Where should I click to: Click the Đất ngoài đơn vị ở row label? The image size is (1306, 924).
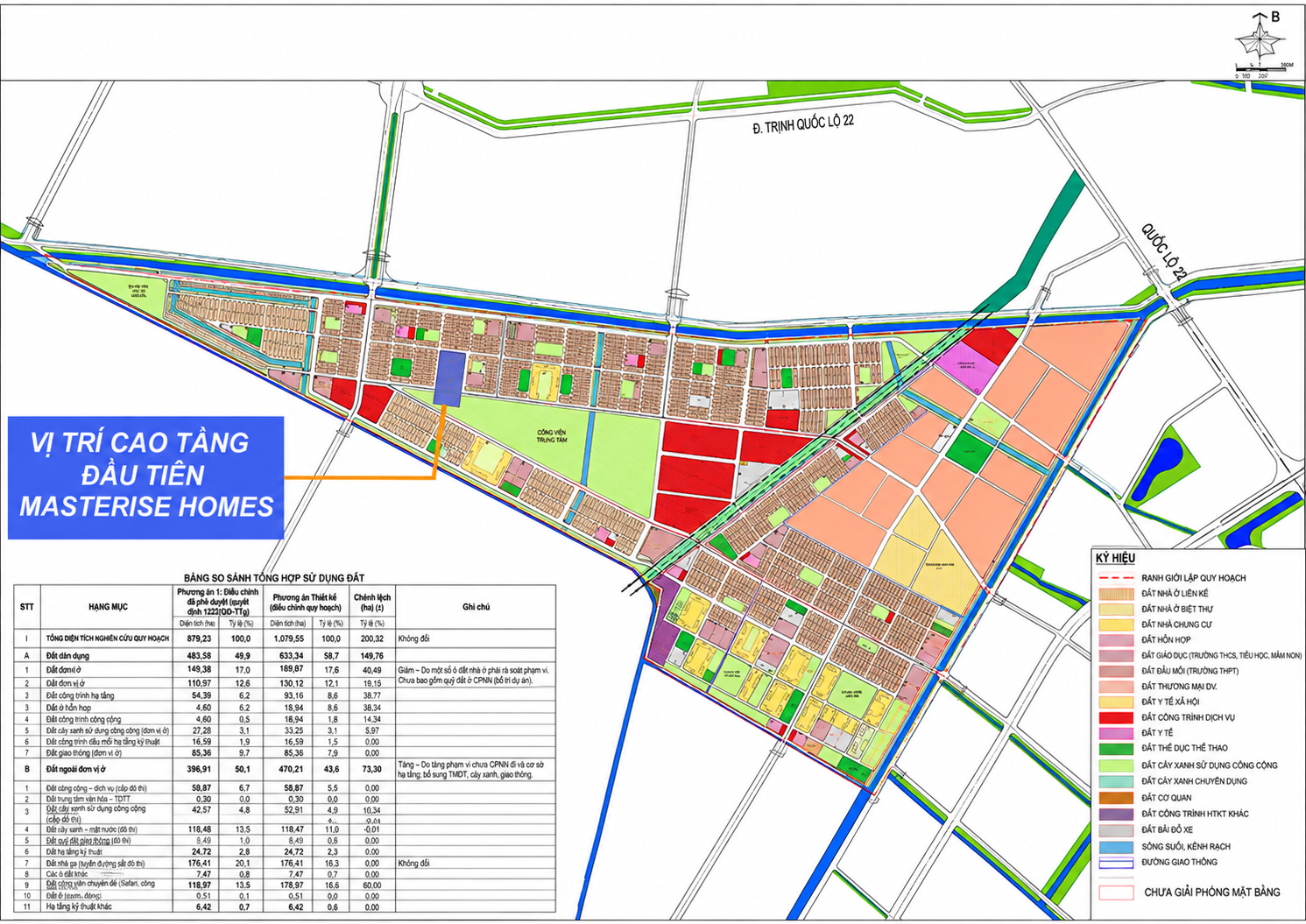tap(75, 769)
